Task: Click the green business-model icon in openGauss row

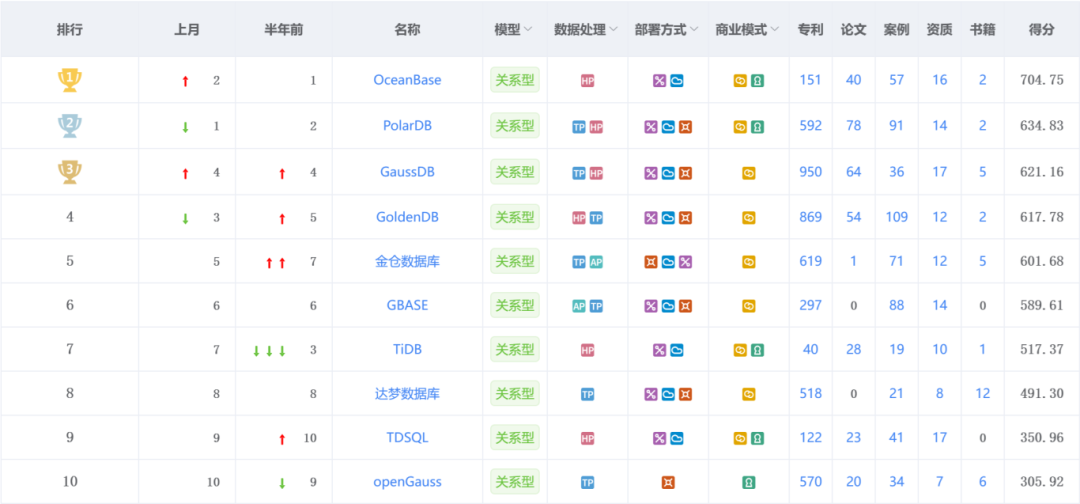Action: tap(749, 483)
